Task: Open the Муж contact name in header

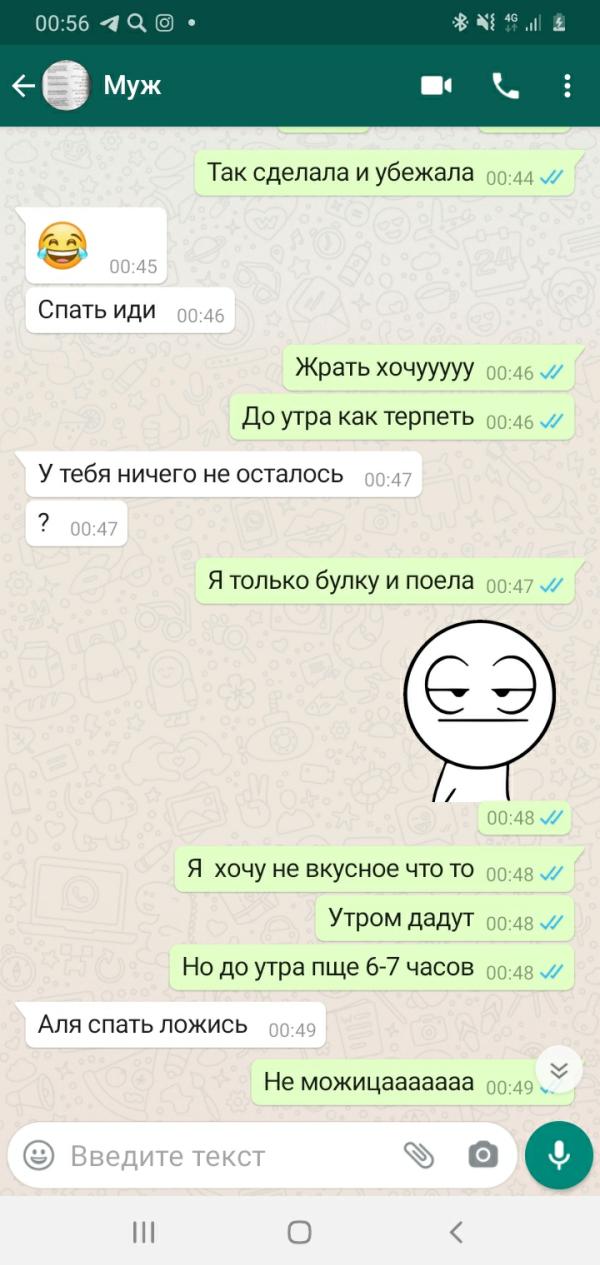Action: [132, 86]
